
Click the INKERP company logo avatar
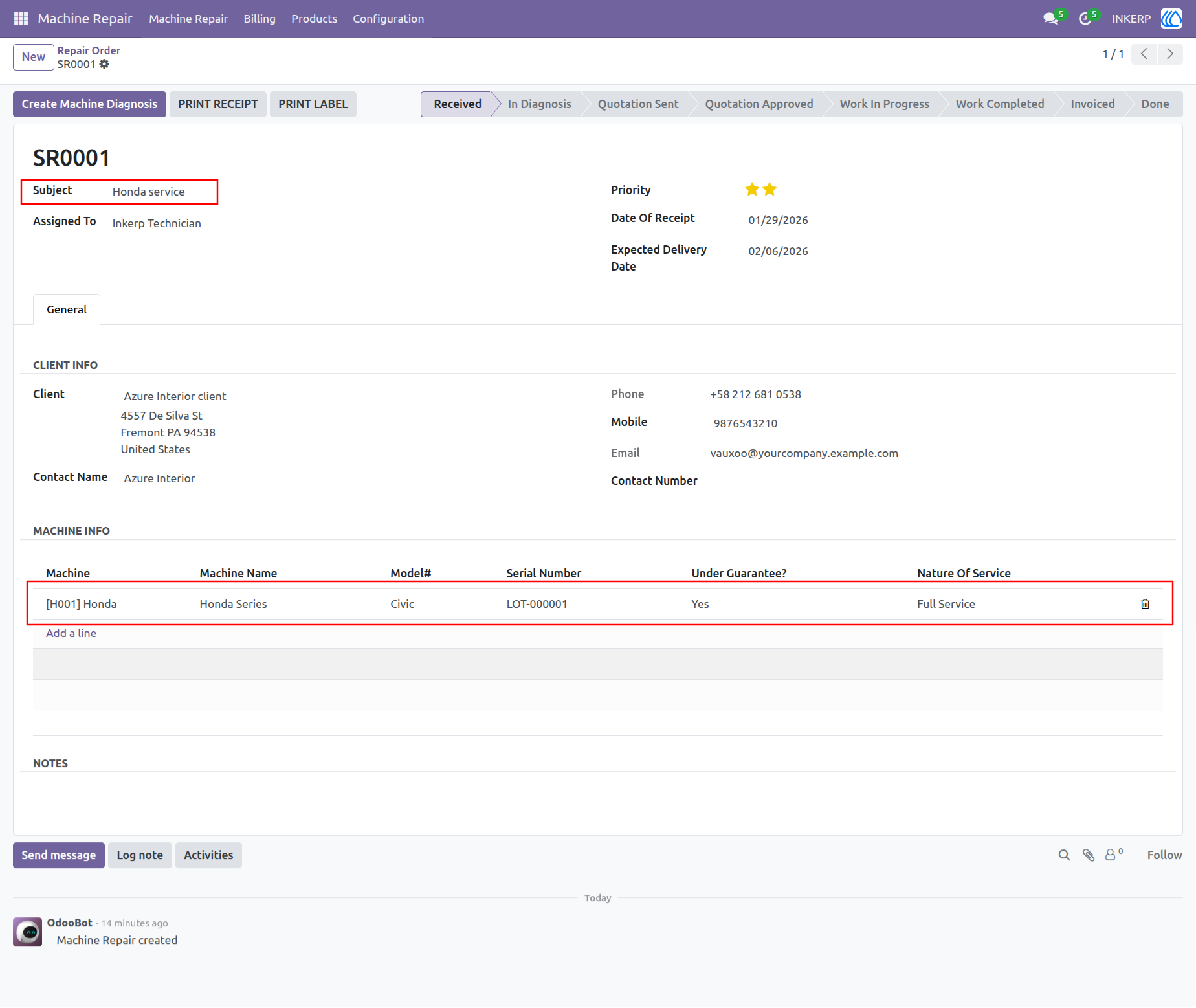click(x=1171, y=19)
